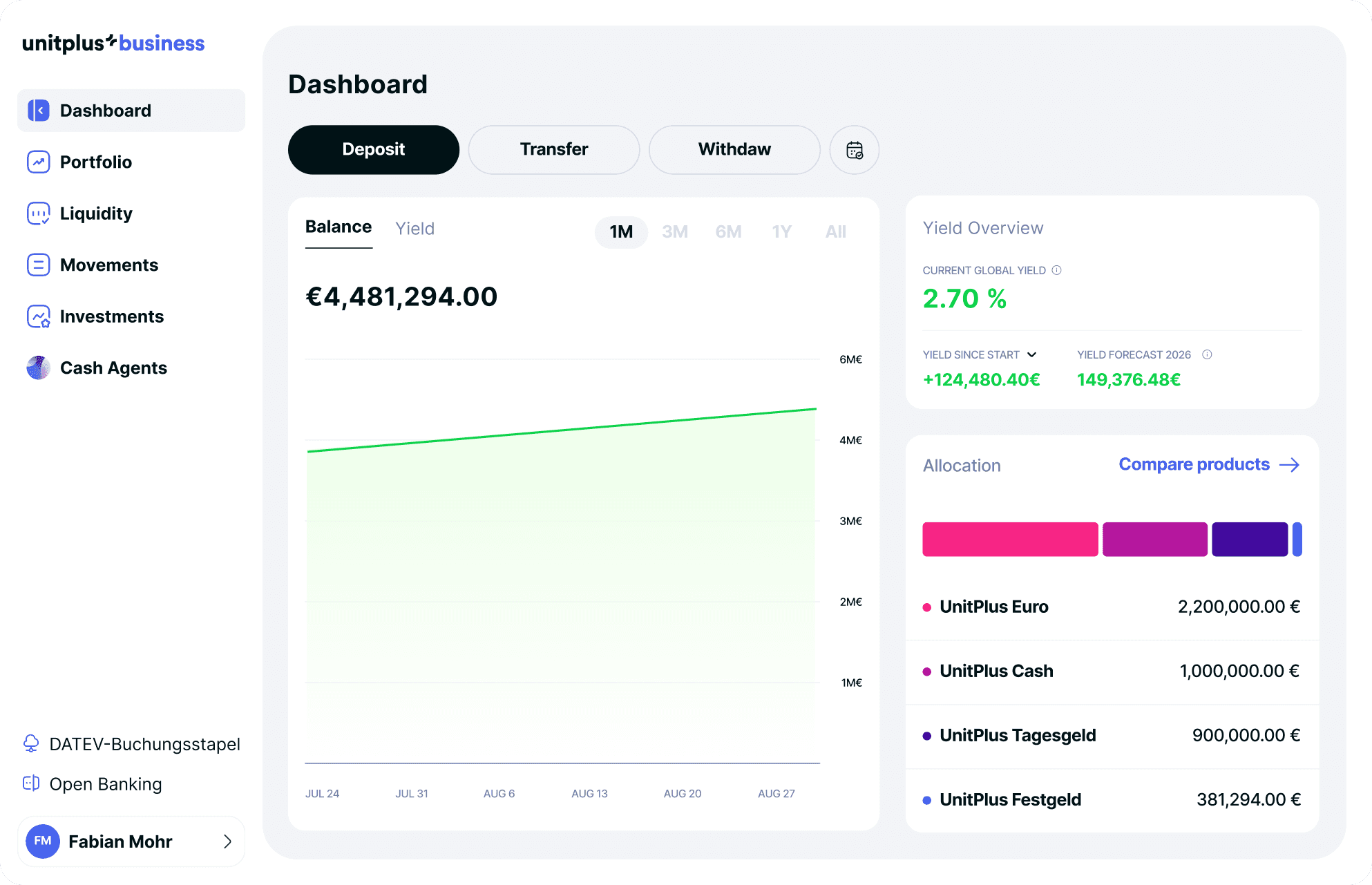Click the 149,376.48€ yield forecast value

click(1129, 379)
